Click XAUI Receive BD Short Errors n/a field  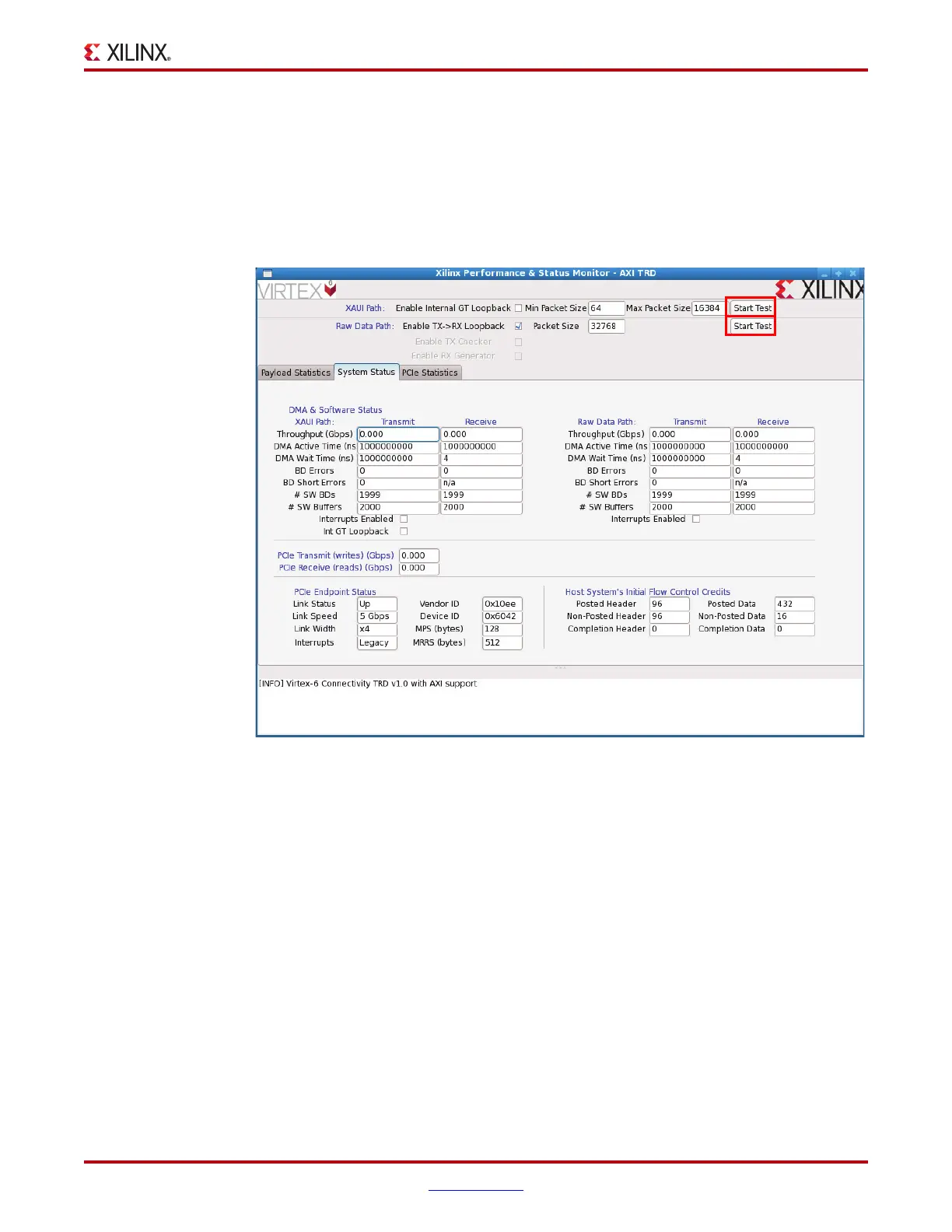pos(481,483)
